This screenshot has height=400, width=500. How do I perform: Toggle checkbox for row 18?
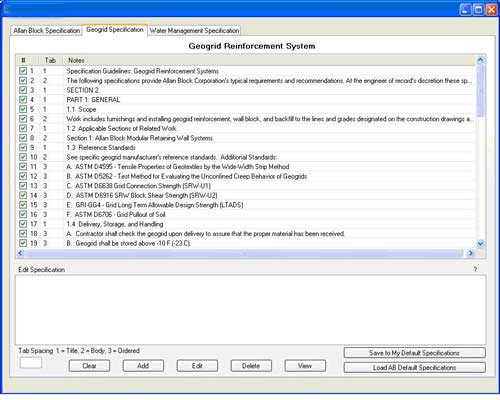(23, 234)
